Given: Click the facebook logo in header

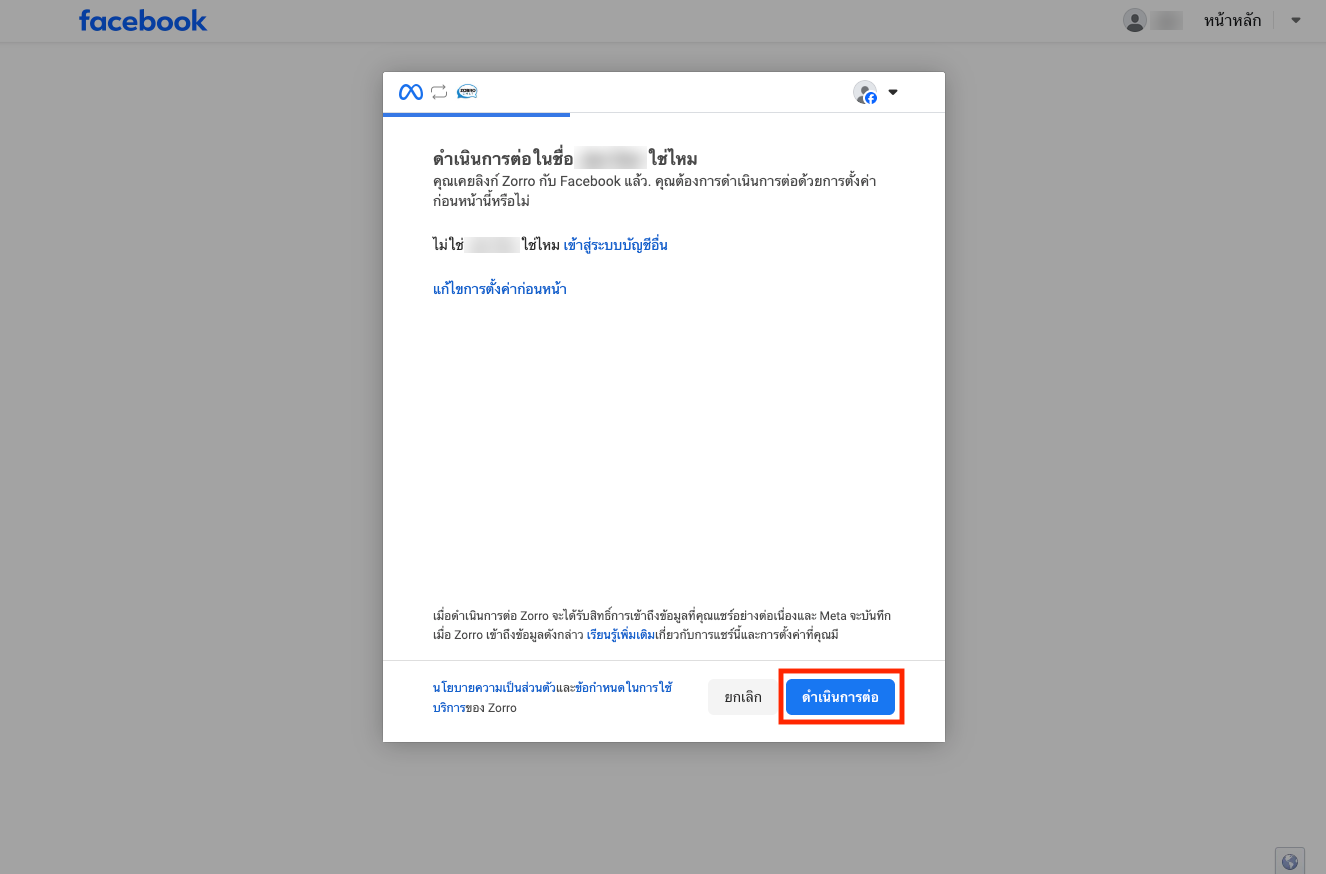Looking at the screenshot, I should (143, 20).
